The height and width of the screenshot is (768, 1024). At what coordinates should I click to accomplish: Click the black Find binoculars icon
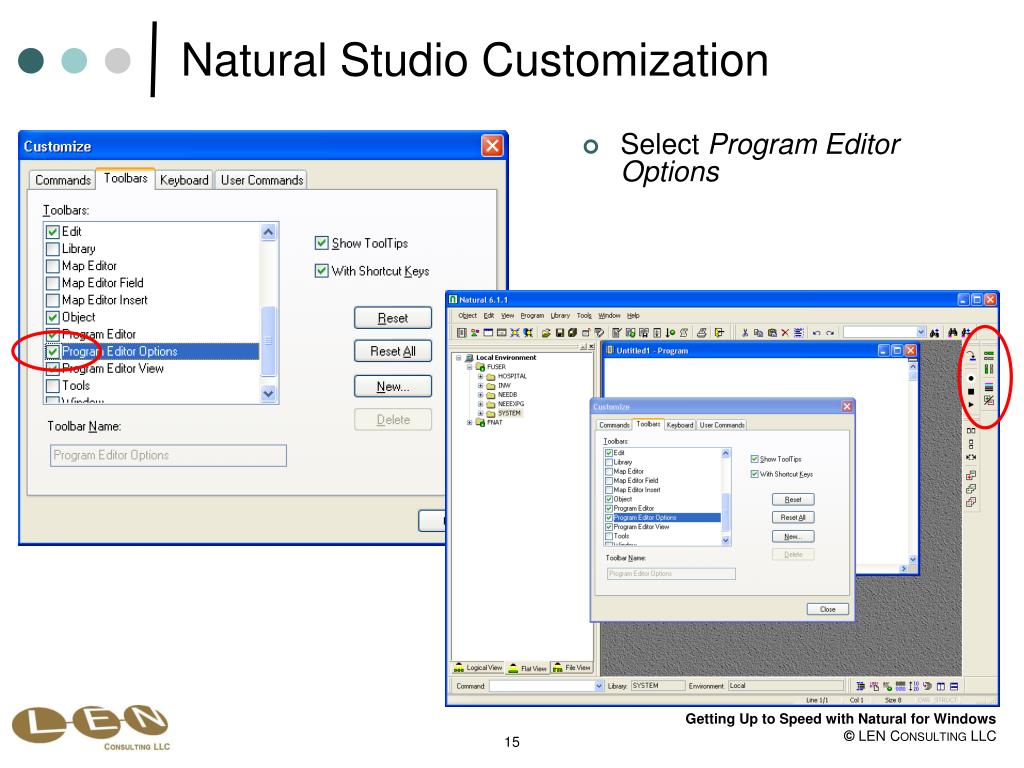(x=952, y=332)
